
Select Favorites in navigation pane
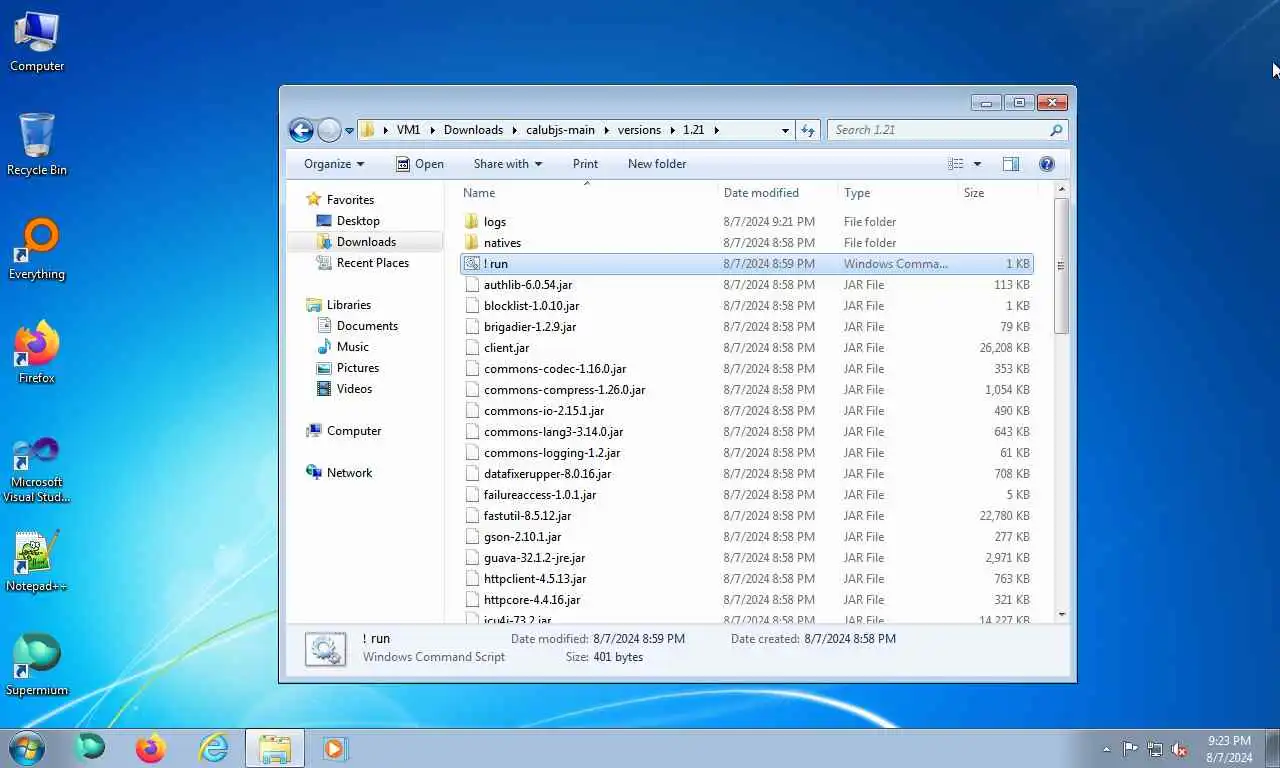350,200
